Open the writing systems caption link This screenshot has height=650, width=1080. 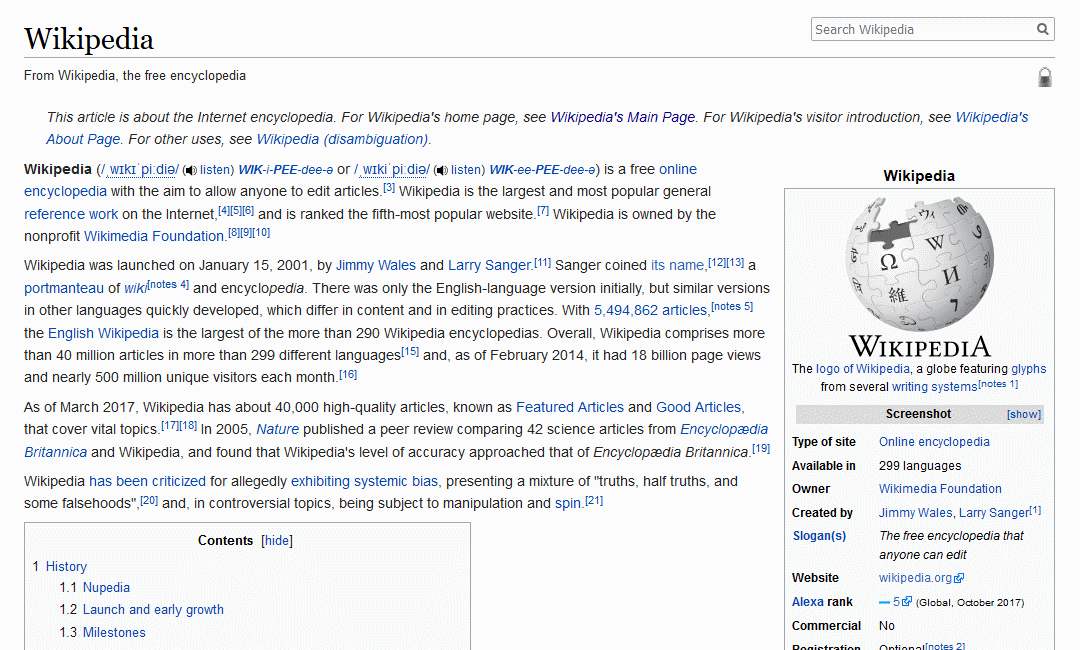tap(935, 387)
